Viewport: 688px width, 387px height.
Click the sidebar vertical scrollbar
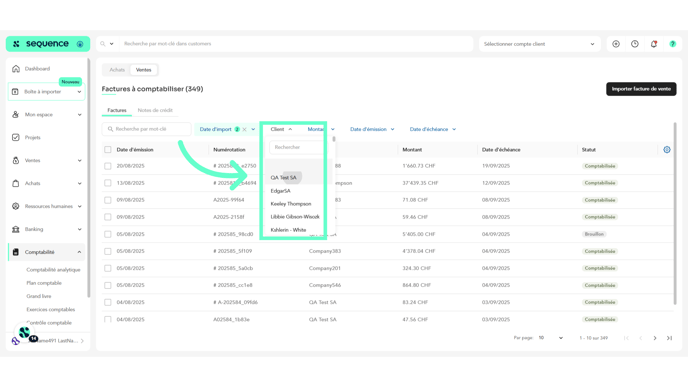(88, 178)
